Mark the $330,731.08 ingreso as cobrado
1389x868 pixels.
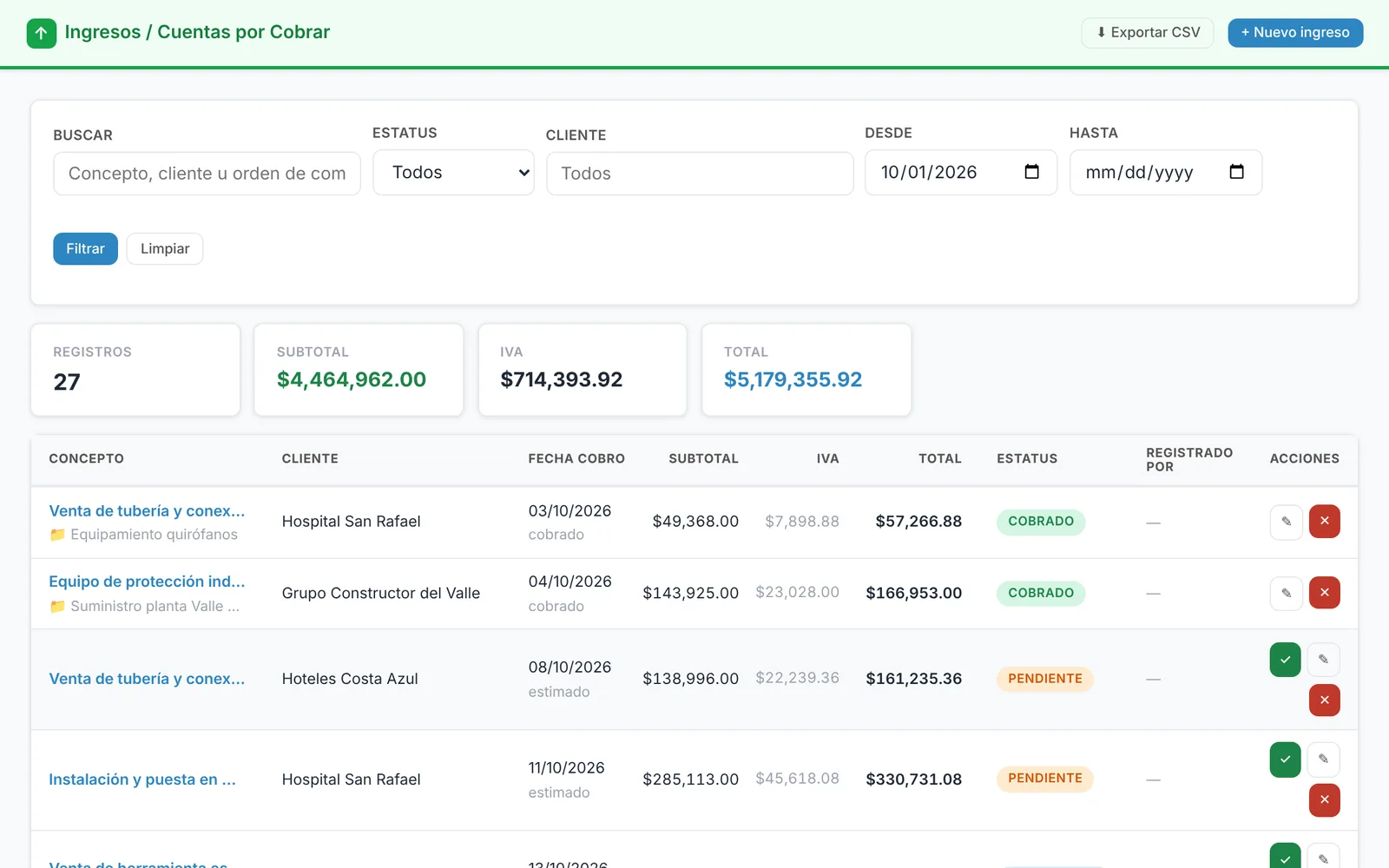(x=1285, y=759)
